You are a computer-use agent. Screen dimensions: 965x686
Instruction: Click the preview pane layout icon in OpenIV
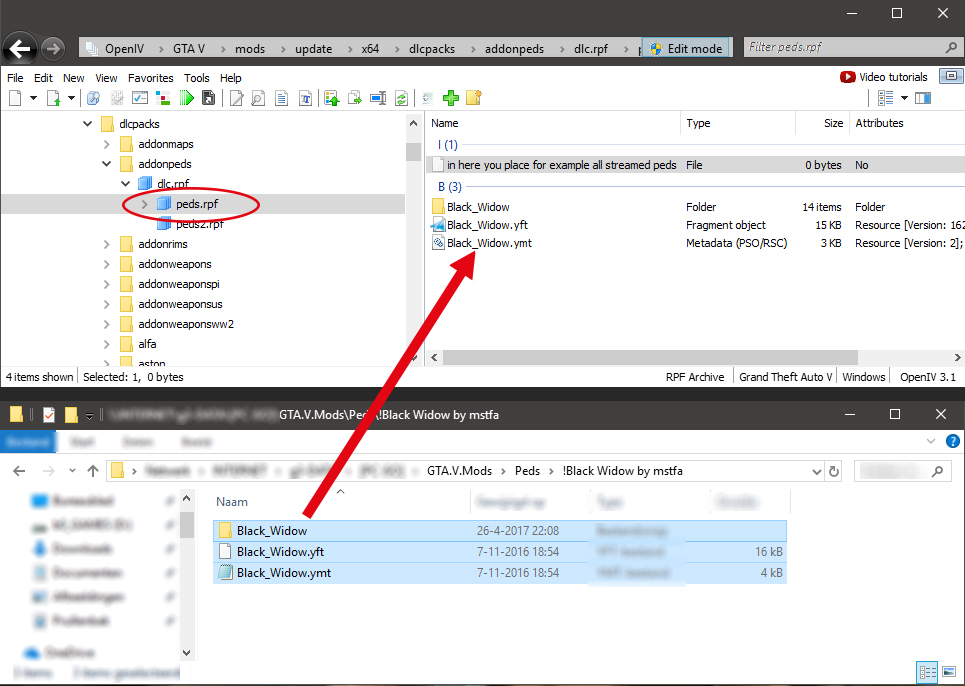(923, 98)
